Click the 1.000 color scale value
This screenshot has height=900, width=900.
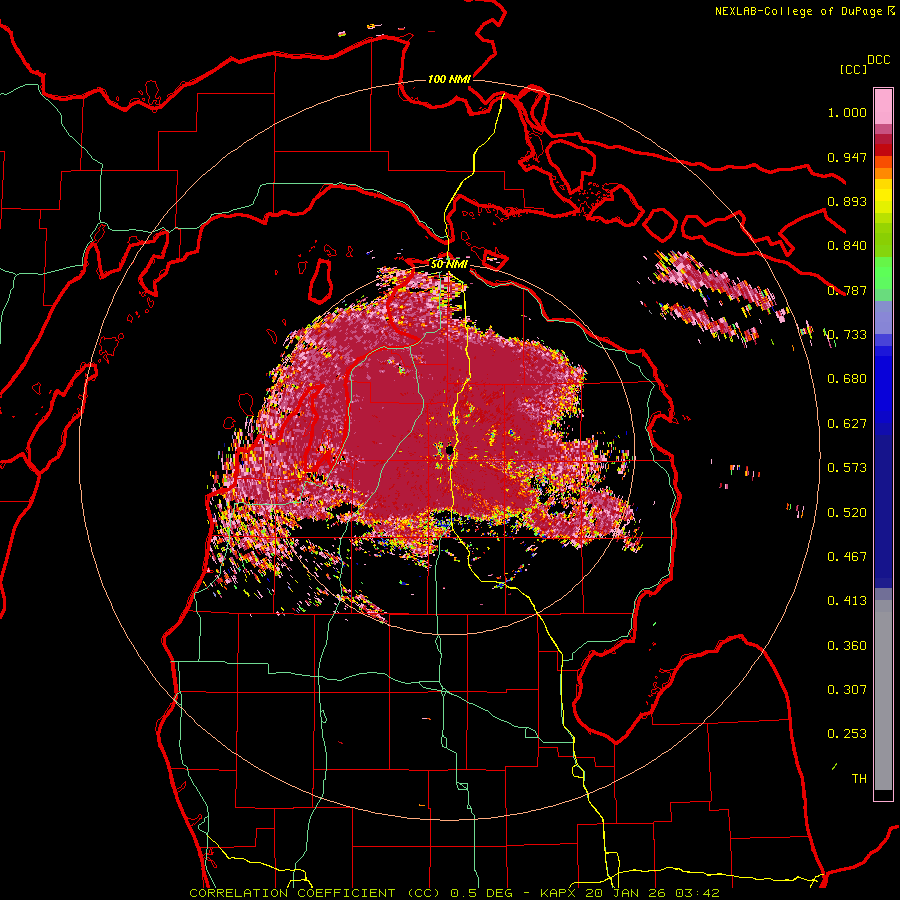click(847, 112)
